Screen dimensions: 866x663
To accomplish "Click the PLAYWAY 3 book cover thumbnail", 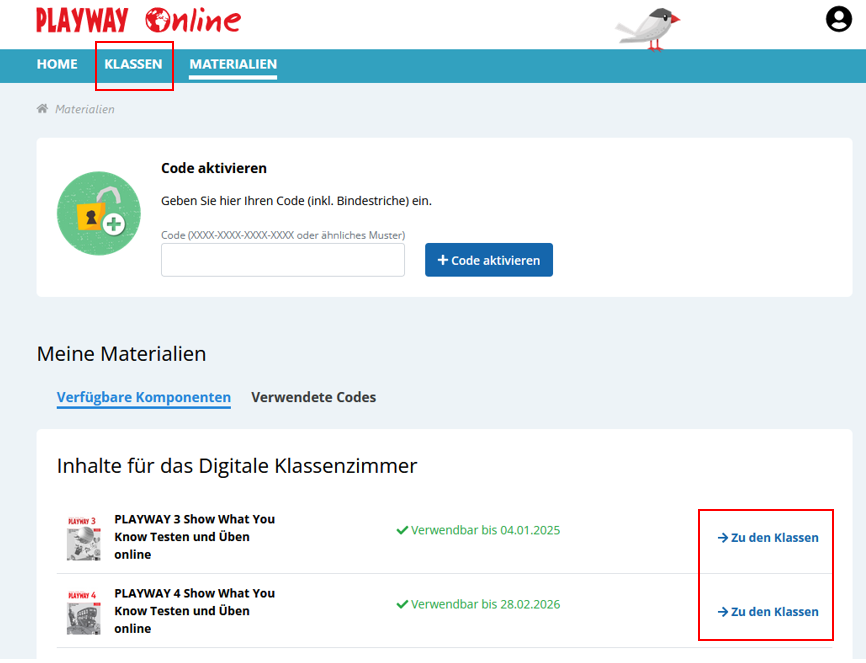I will [83, 538].
